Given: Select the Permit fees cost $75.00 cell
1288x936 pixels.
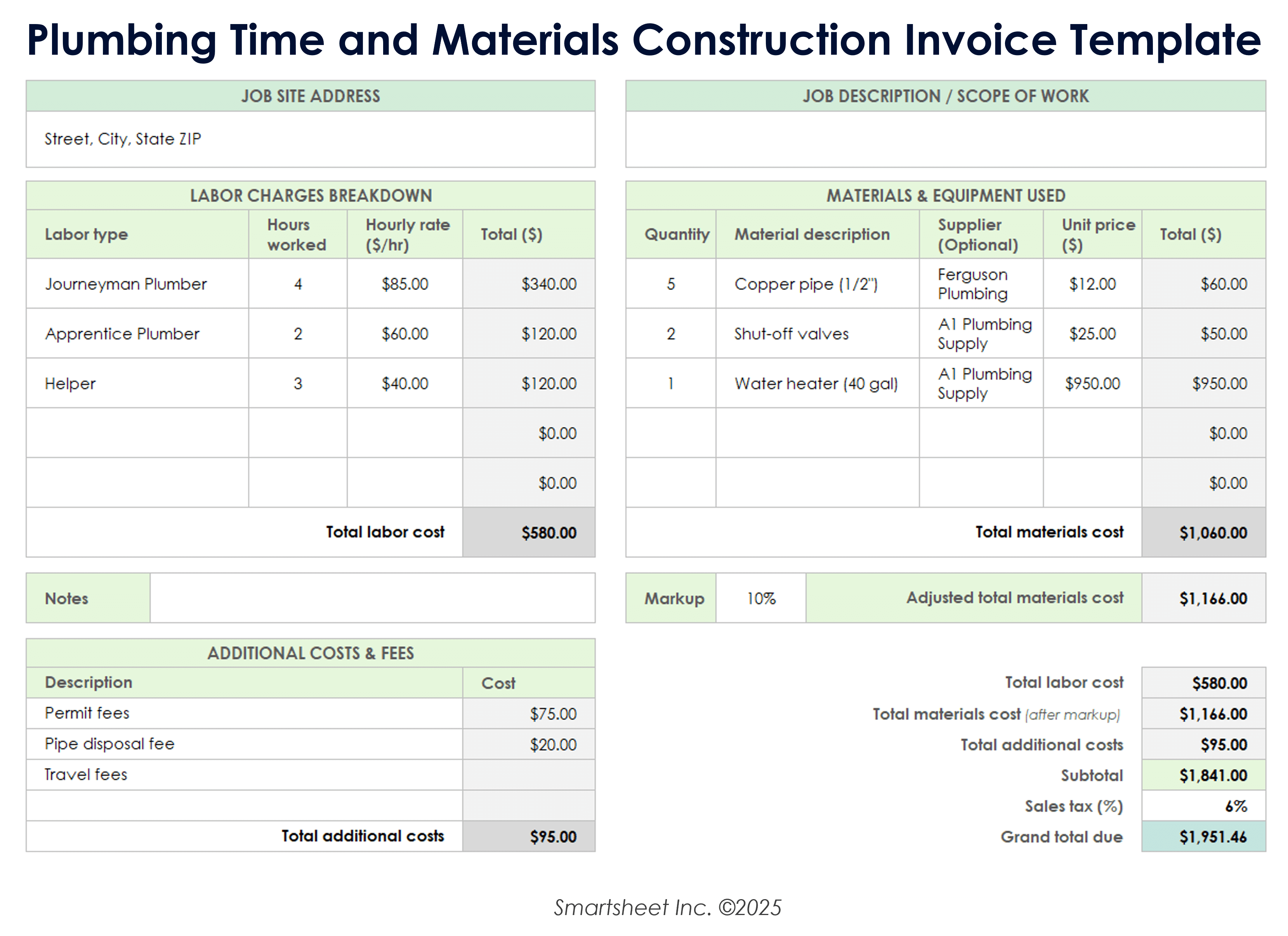Looking at the screenshot, I should 529,714.
